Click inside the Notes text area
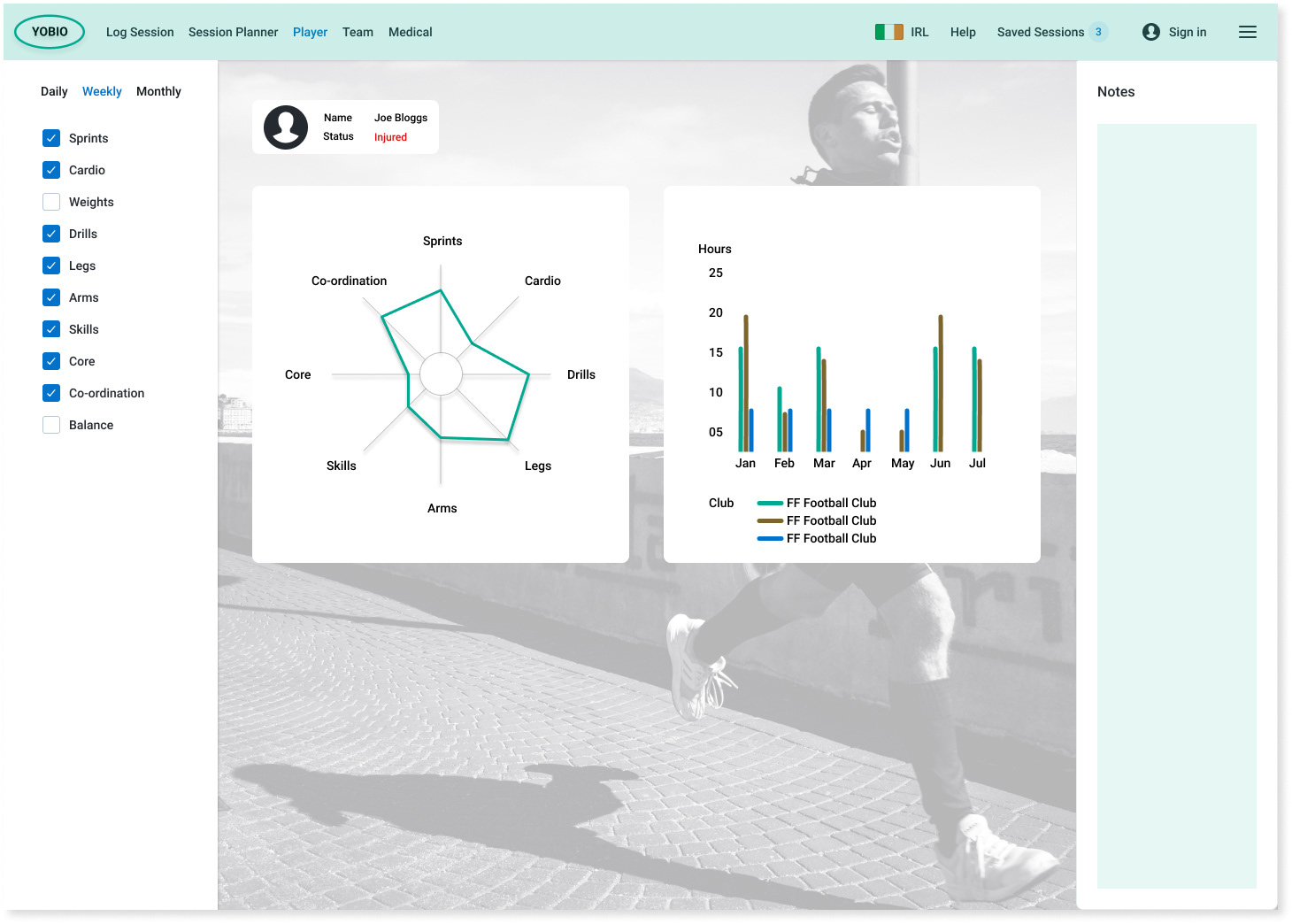Viewport: 1292px width, 924px height. pos(1177,506)
